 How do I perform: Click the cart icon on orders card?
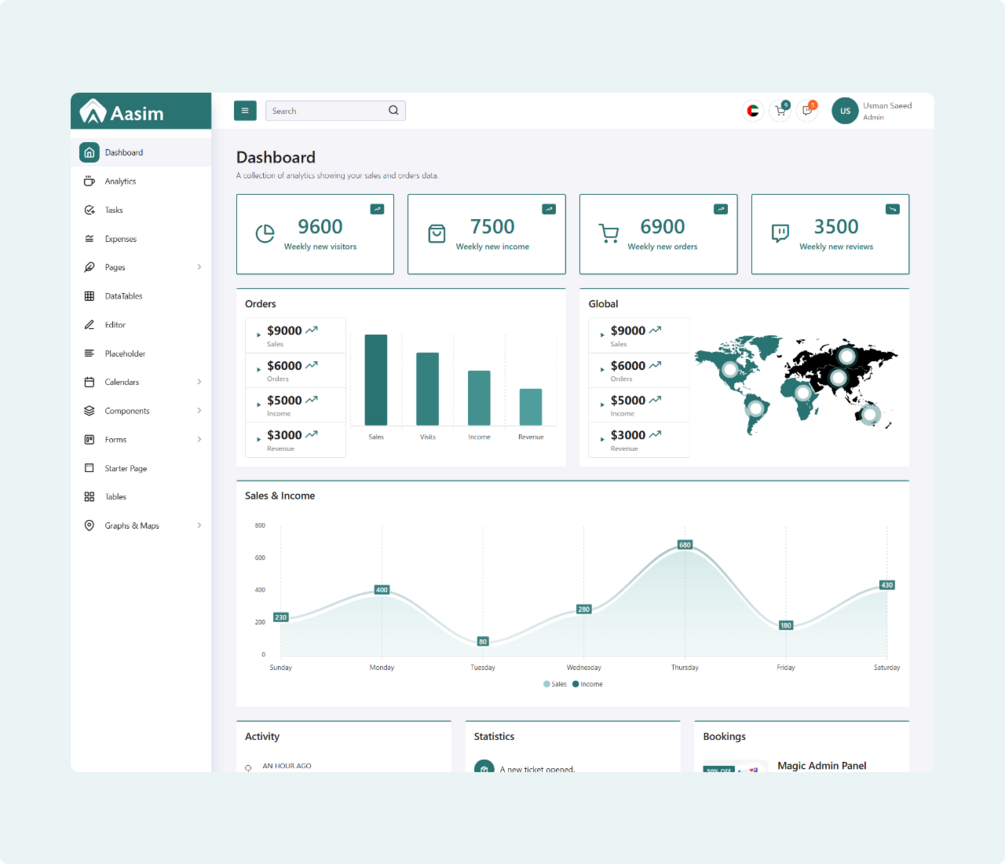(608, 234)
